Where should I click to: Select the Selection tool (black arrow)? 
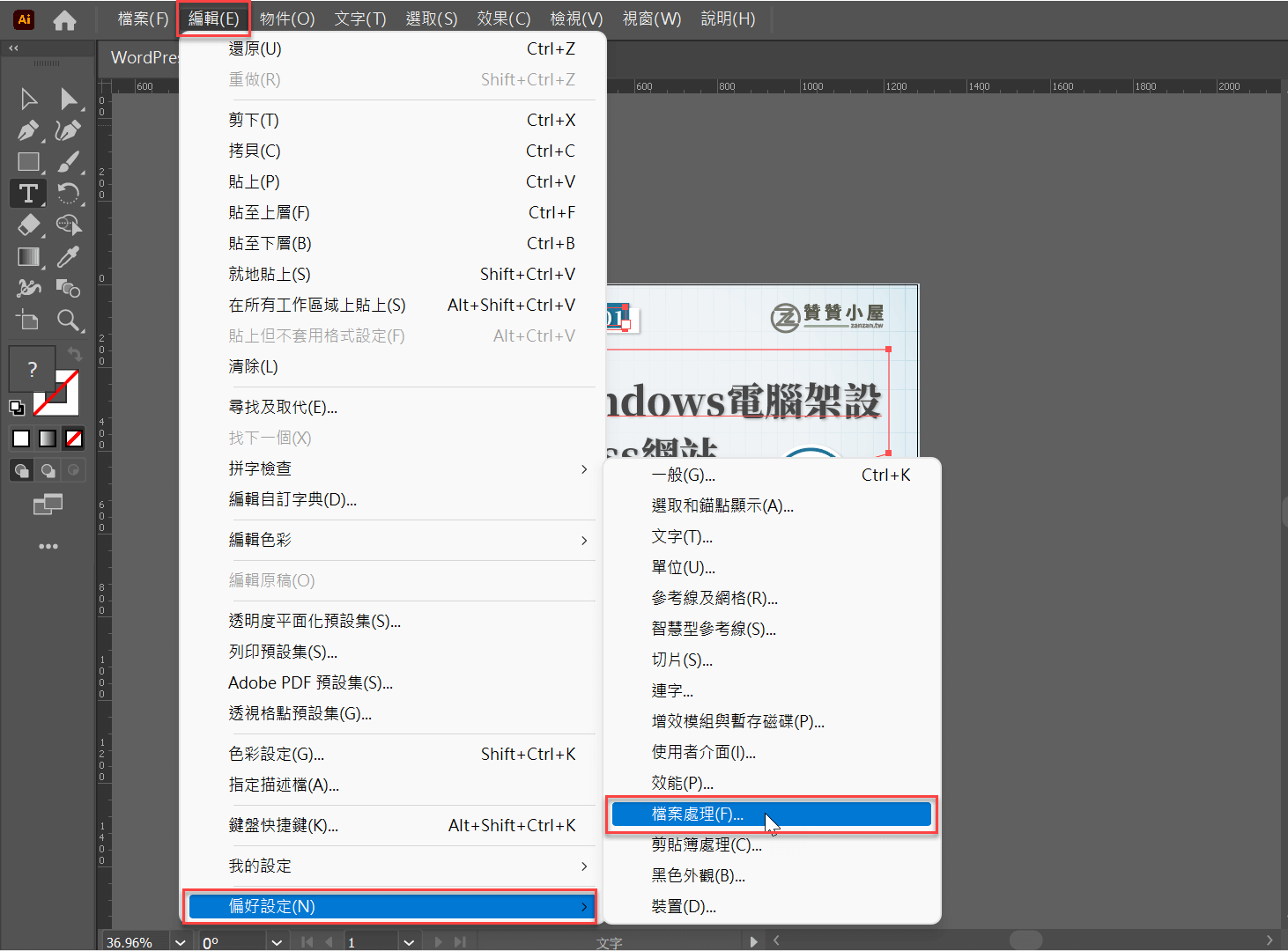tap(28, 99)
